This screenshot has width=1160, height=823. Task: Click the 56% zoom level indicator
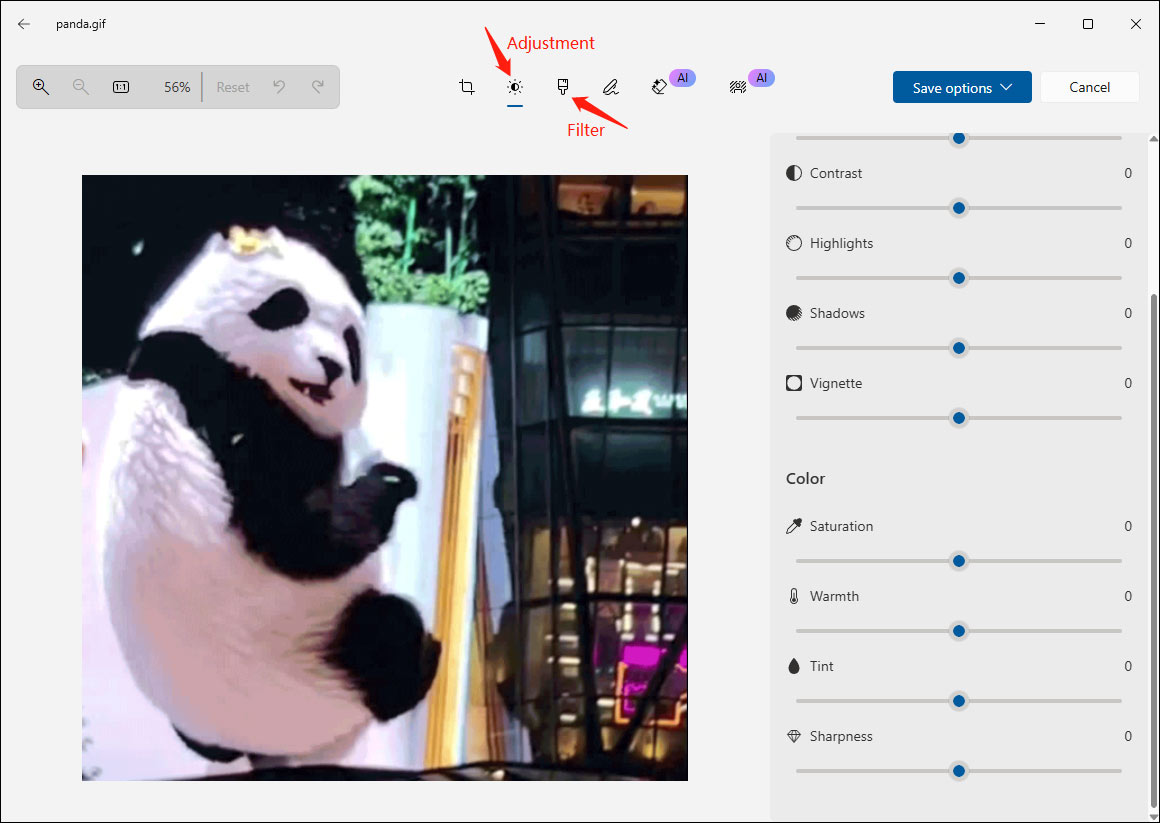click(176, 87)
